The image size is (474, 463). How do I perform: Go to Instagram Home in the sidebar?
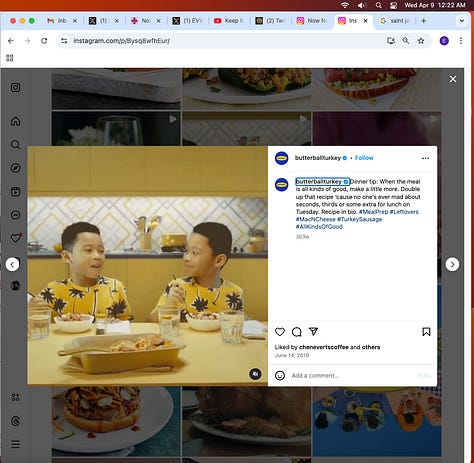(15, 121)
